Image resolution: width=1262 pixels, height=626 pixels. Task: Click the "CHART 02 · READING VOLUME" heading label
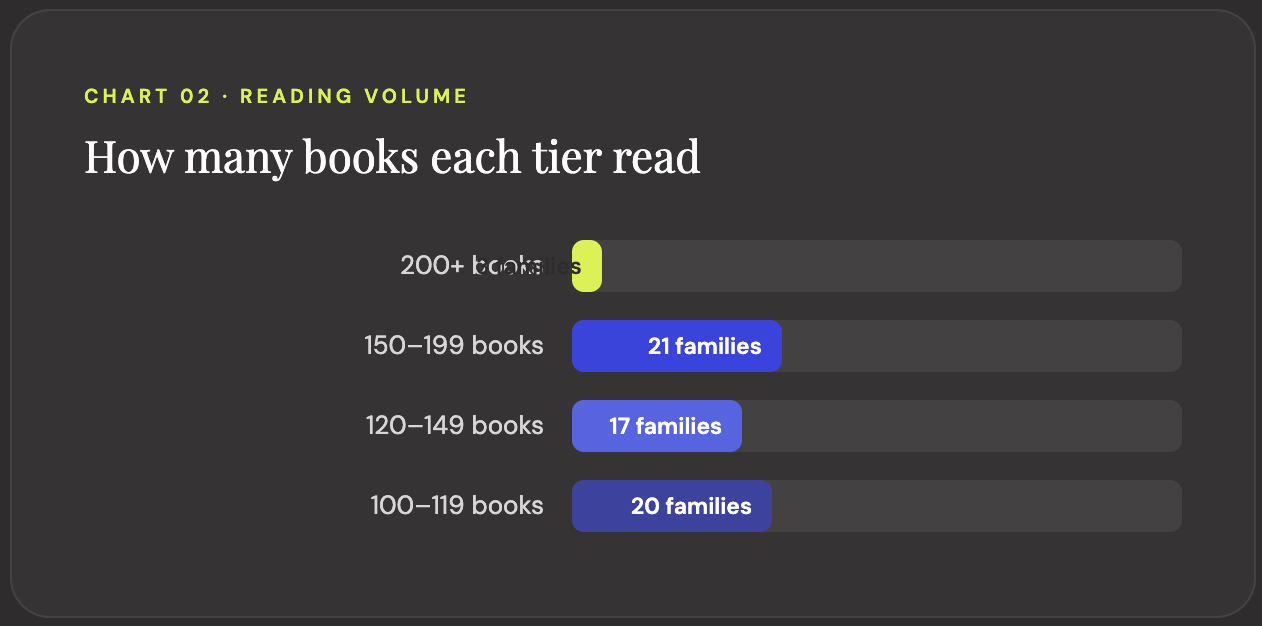click(x=276, y=97)
